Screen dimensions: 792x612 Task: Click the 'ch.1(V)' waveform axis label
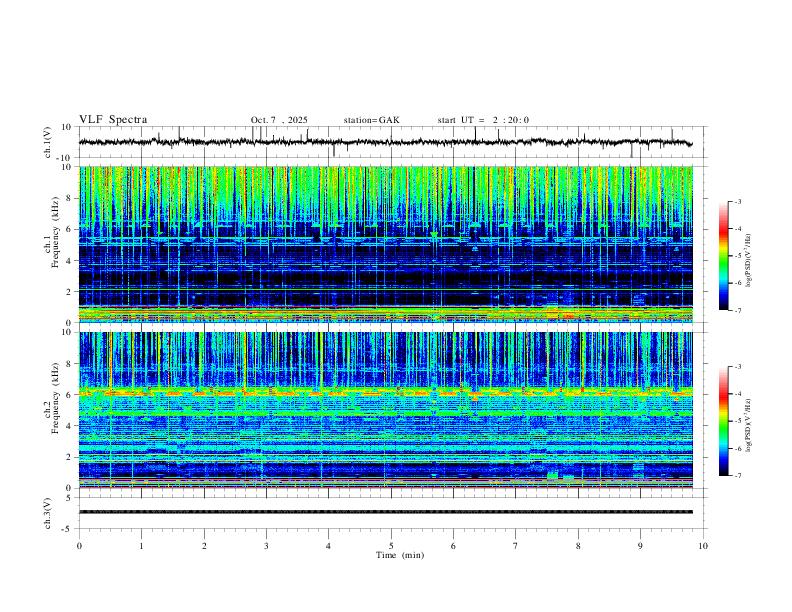click(48, 142)
